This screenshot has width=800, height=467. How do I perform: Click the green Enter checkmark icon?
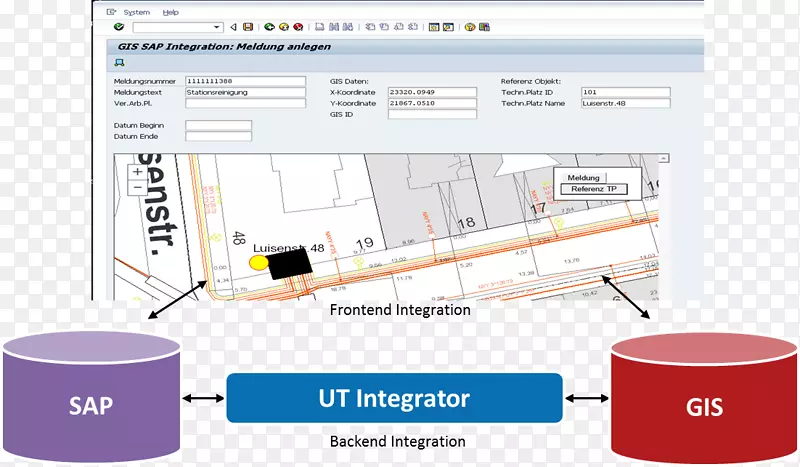[119, 27]
